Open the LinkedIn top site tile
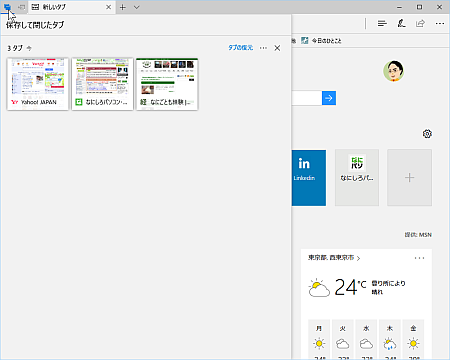The image size is (450, 360). pos(309,178)
